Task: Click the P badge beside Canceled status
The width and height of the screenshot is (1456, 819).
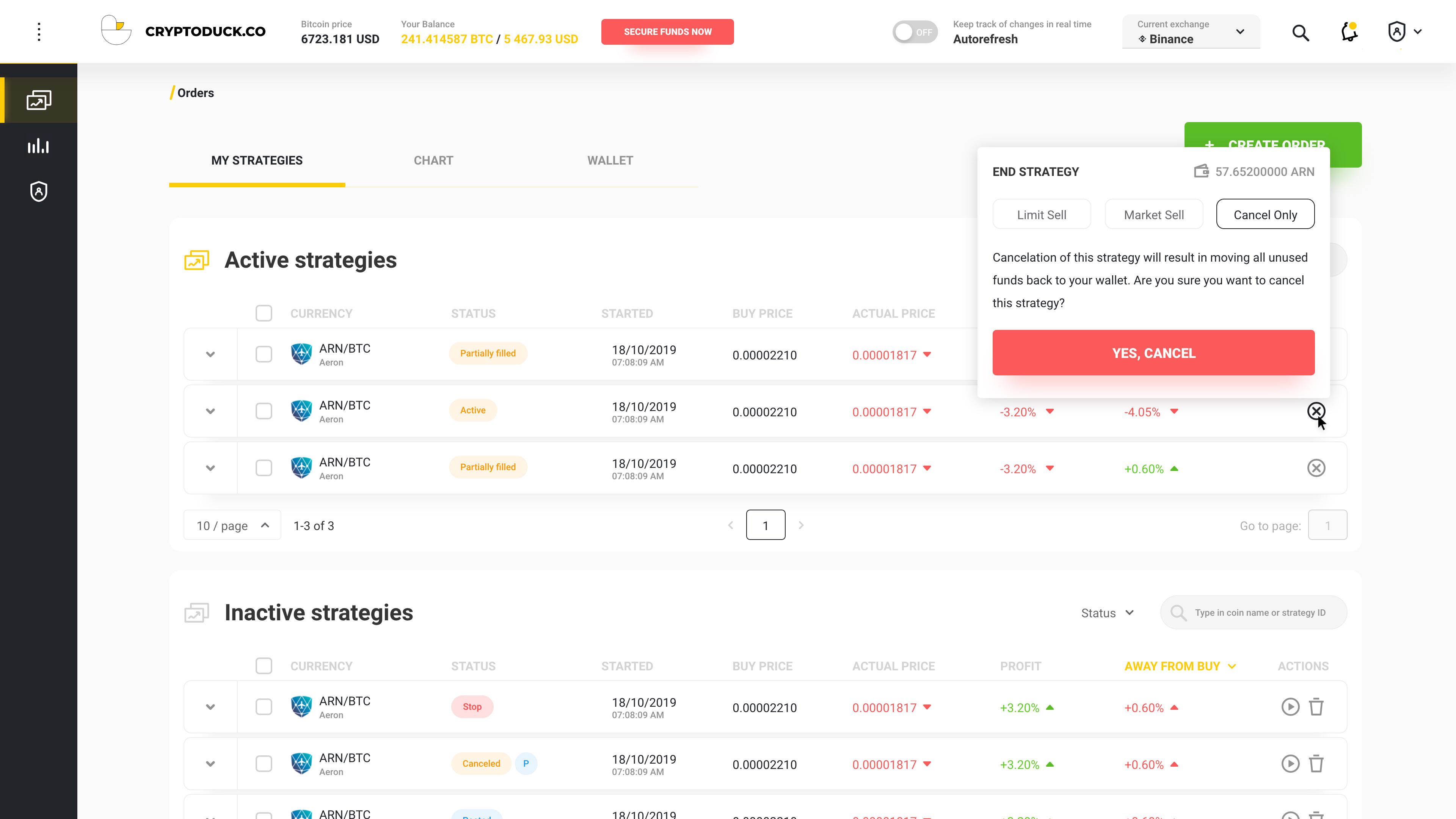Action: pos(526,764)
